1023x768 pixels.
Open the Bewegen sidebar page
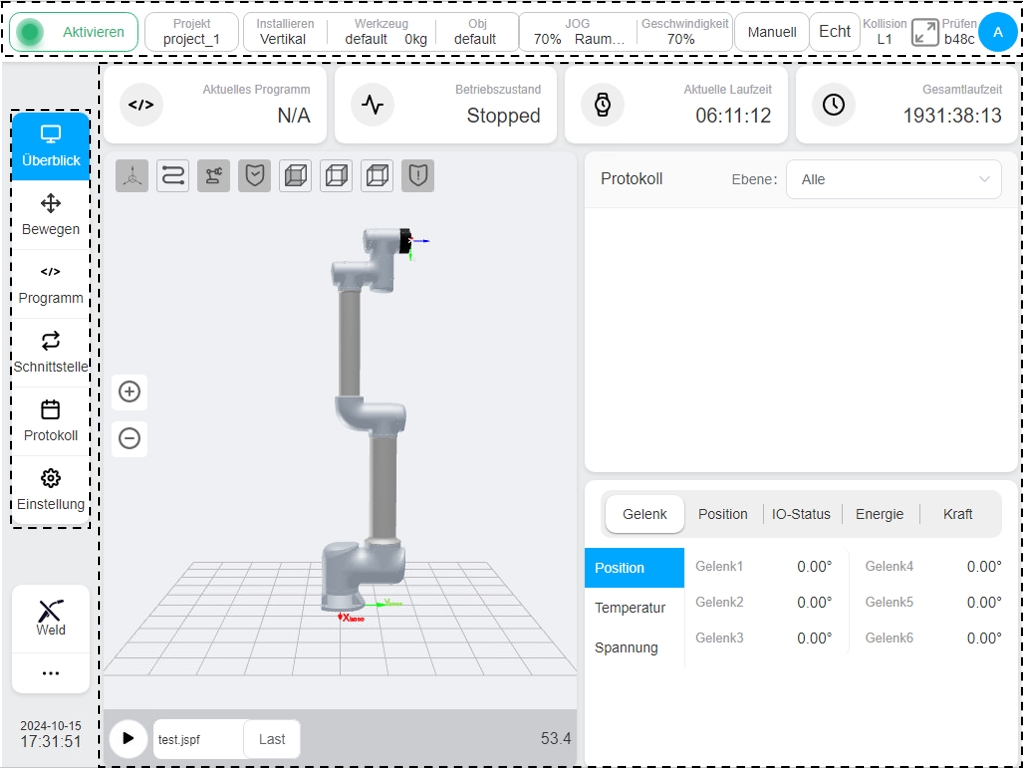pyautogui.click(x=51, y=215)
